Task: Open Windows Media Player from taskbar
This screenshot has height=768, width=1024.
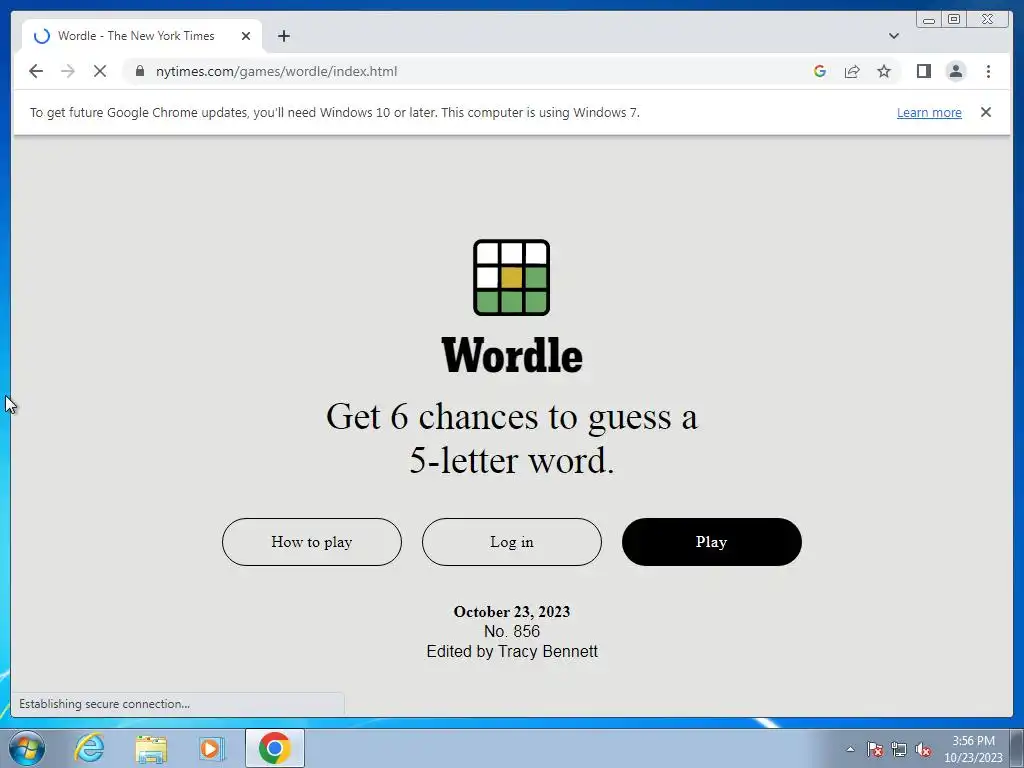Action: point(212,748)
